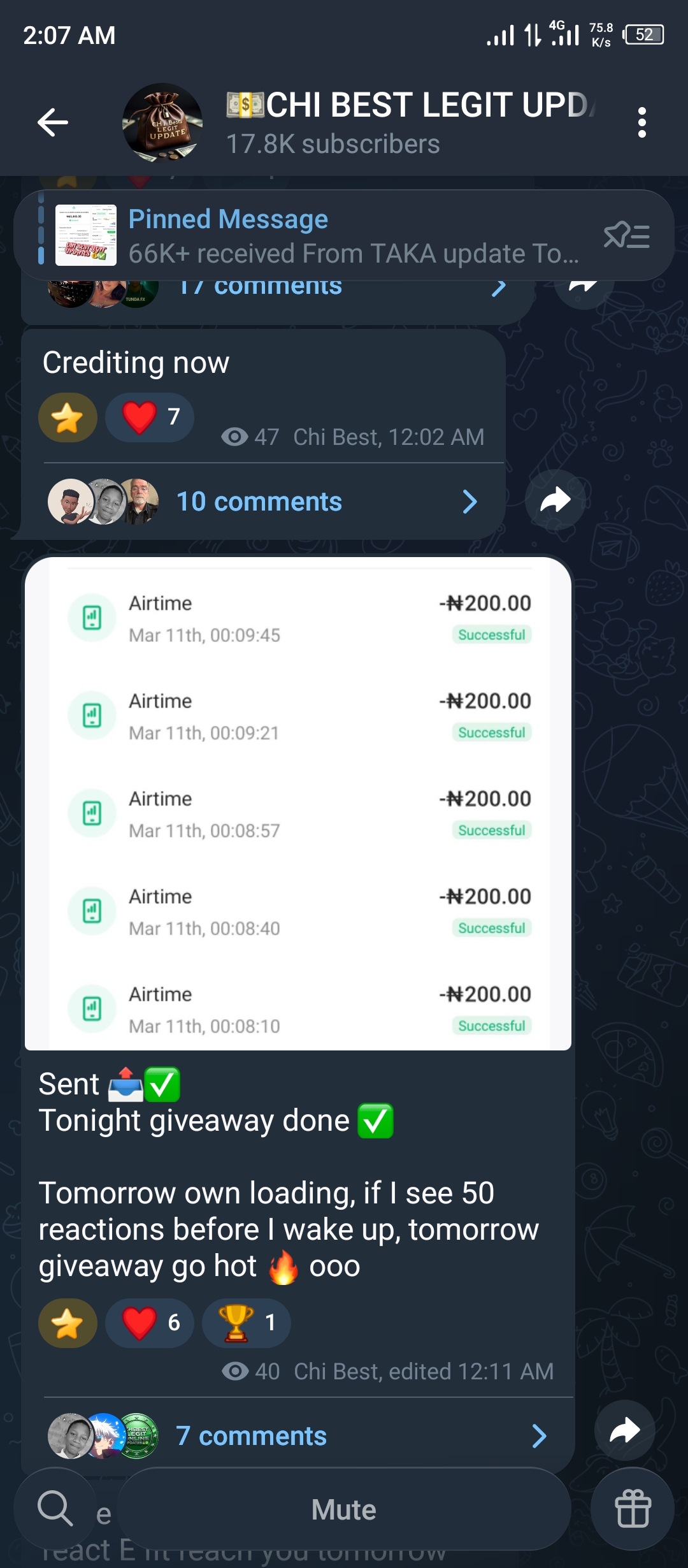The width and height of the screenshot is (688, 1568).
Task: Tap the back arrow in header
Action: [53, 122]
